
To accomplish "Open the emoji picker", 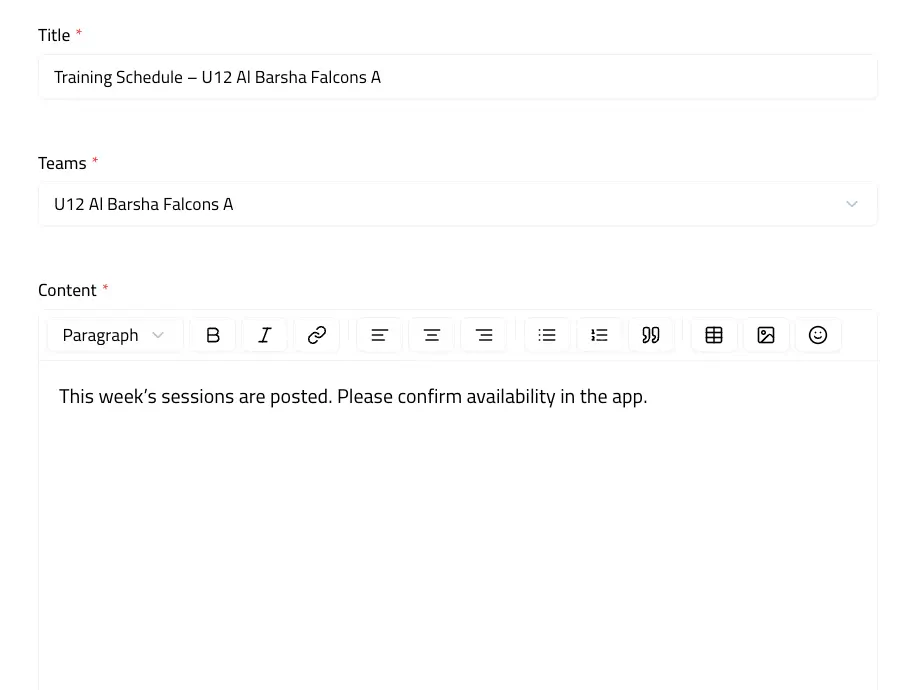I will 818,335.
